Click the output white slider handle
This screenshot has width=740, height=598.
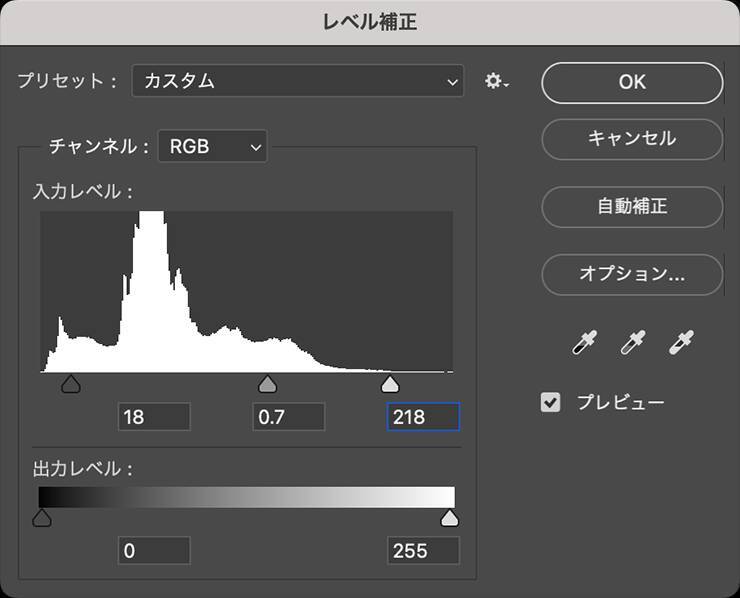[450, 518]
